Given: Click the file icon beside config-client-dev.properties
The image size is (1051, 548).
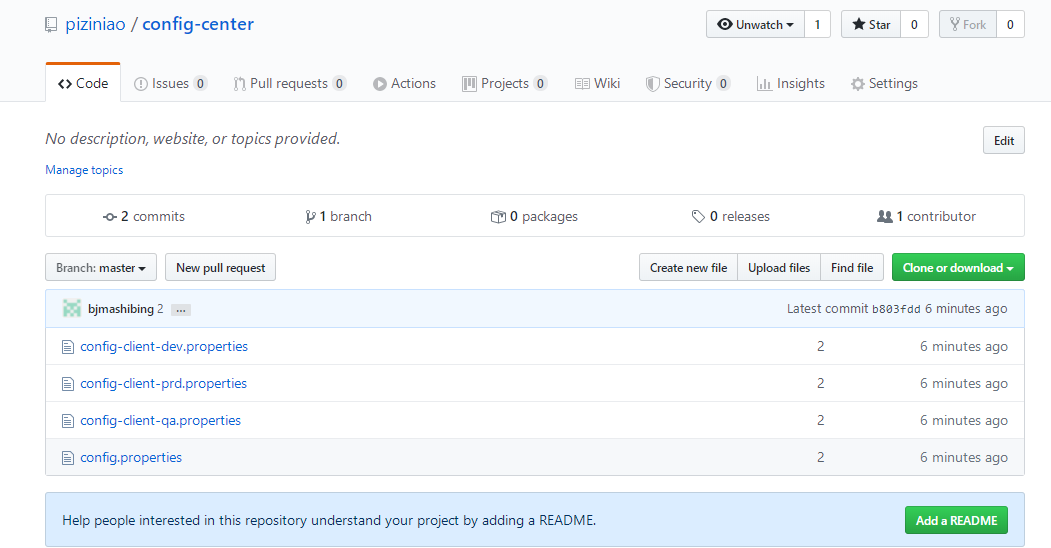Looking at the screenshot, I should pos(68,347).
